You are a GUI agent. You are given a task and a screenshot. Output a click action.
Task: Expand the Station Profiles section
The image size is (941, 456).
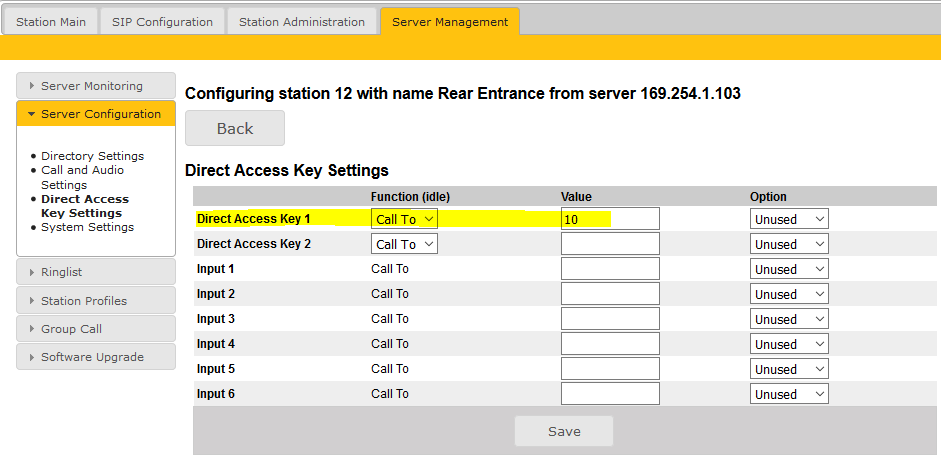(x=95, y=300)
